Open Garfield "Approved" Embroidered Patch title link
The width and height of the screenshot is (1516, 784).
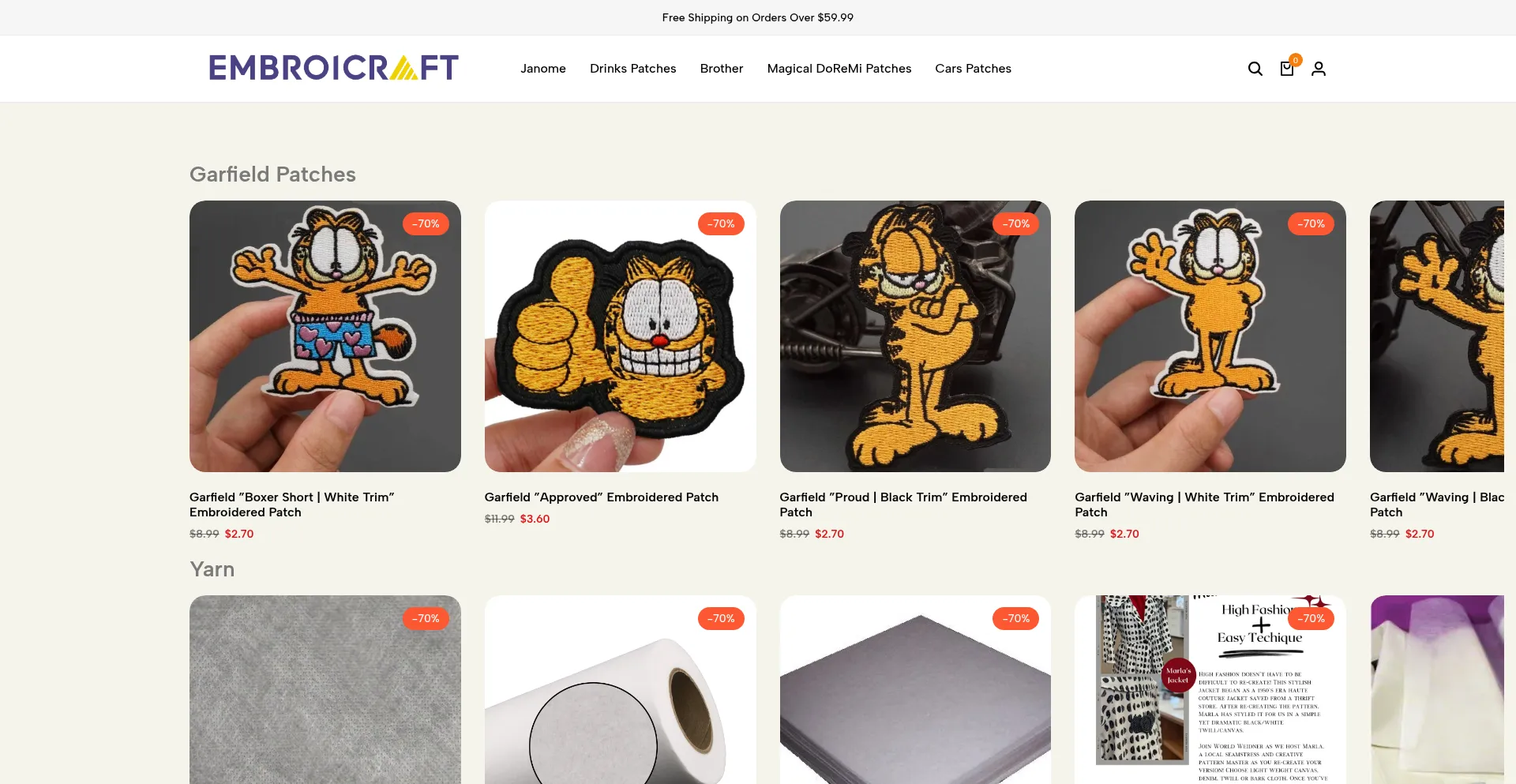coord(602,497)
